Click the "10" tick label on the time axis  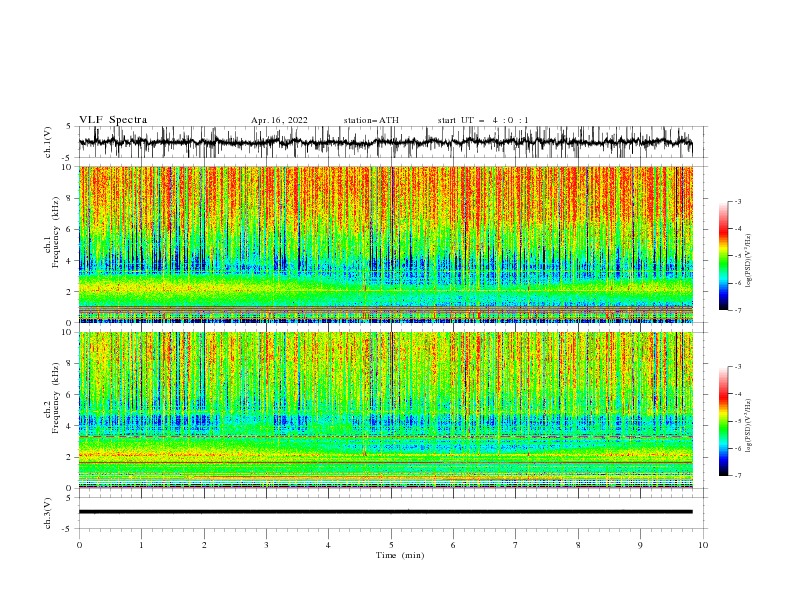703,545
